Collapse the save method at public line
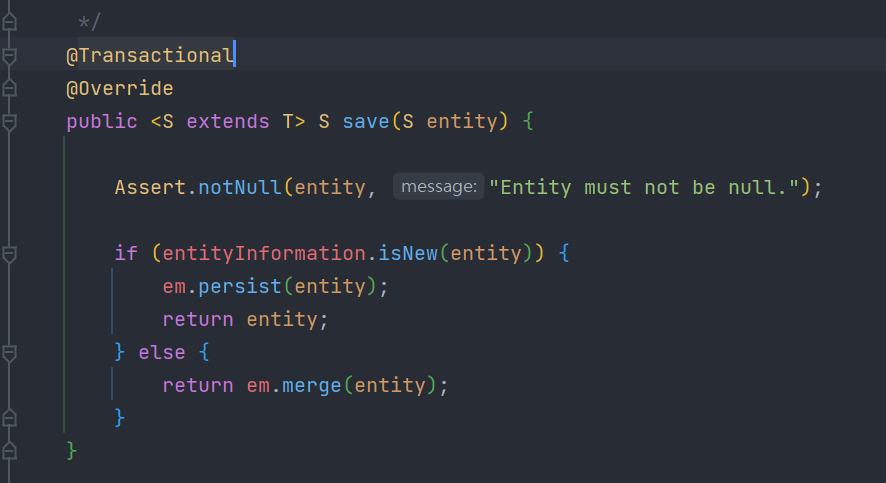The height and width of the screenshot is (483, 886). [x=9, y=121]
